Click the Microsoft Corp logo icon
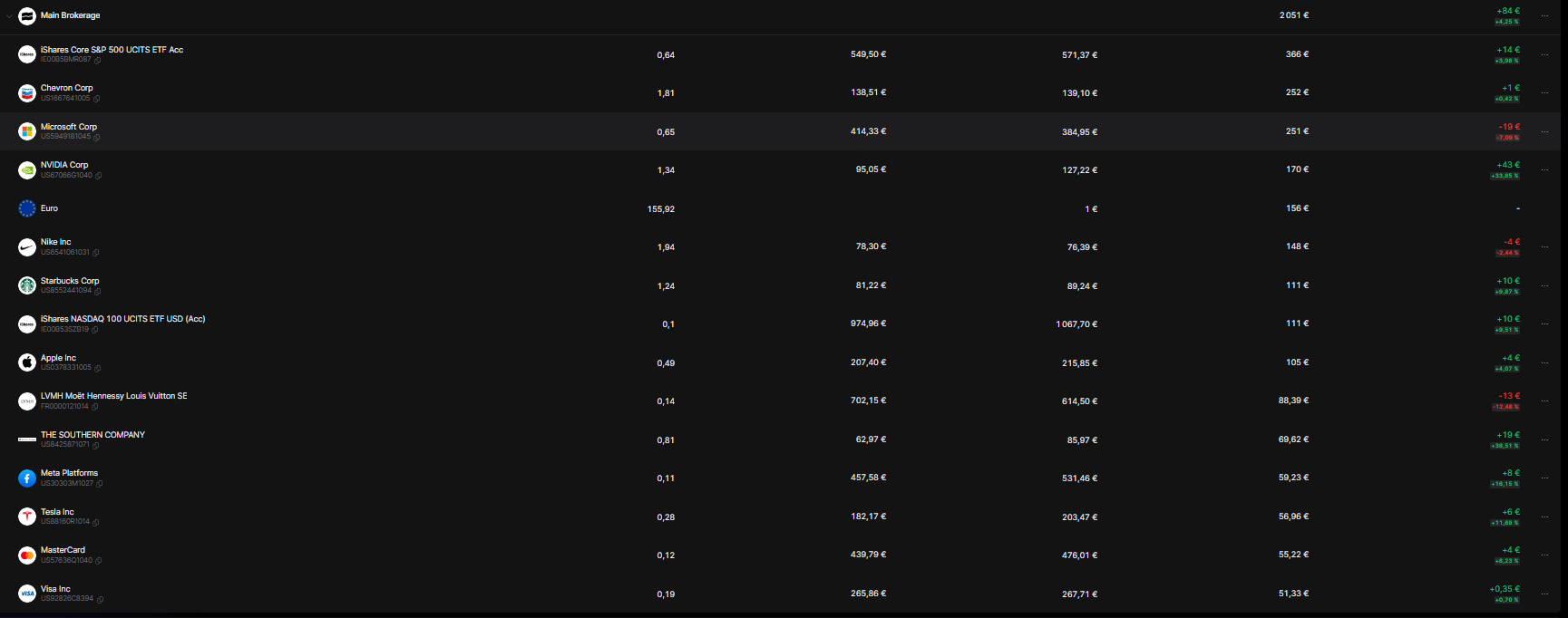This screenshot has width=1568, height=618. (x=27, y=131)
